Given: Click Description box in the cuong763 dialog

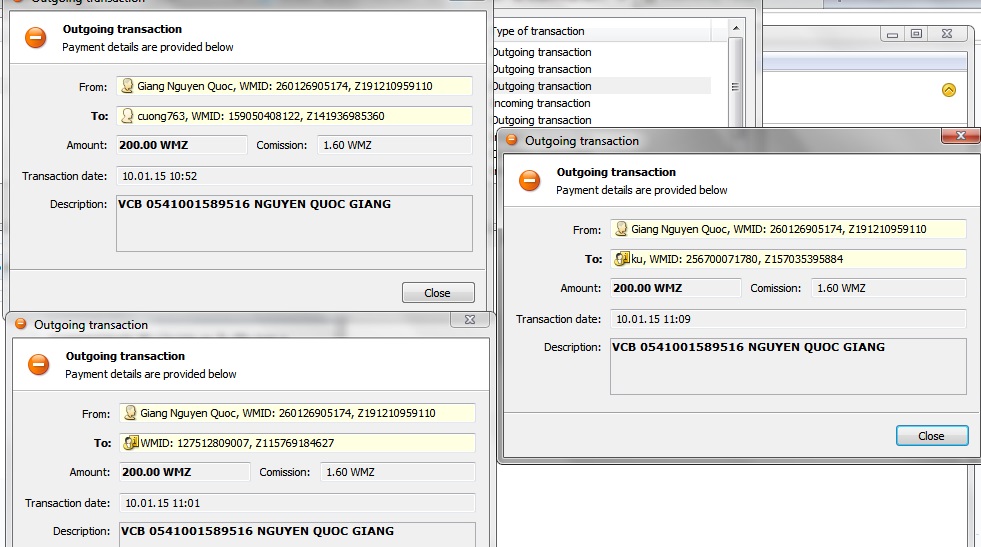Looking at the screenshot, I should coord(294,223).
